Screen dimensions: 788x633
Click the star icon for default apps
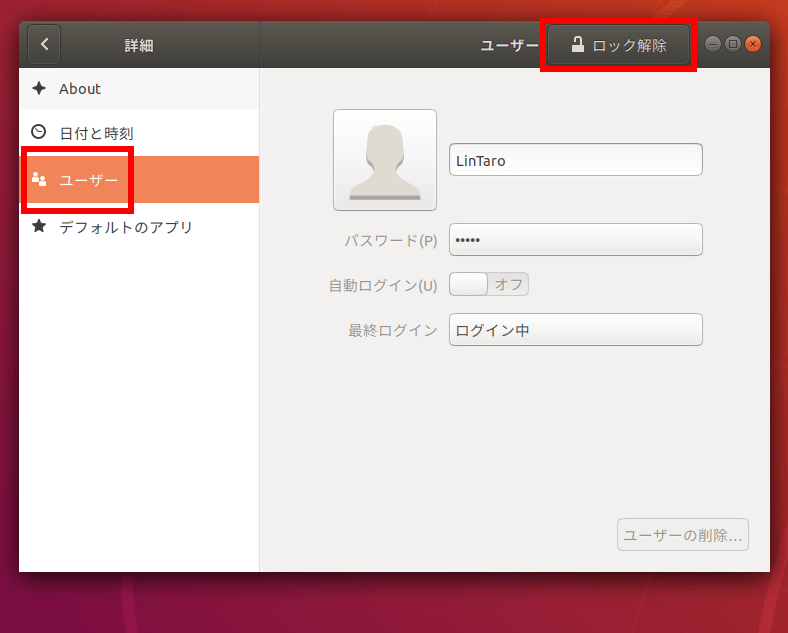coord(39,226)
